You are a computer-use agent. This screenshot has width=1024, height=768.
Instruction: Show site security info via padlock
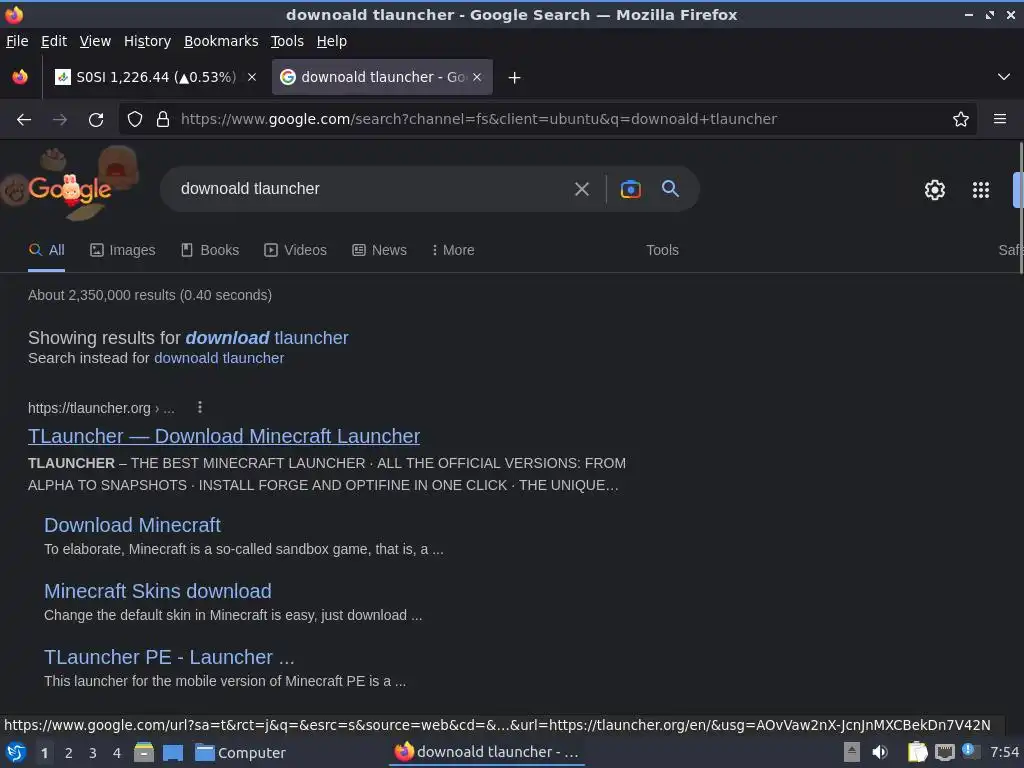pyautogui.click(x=163, y=119)
